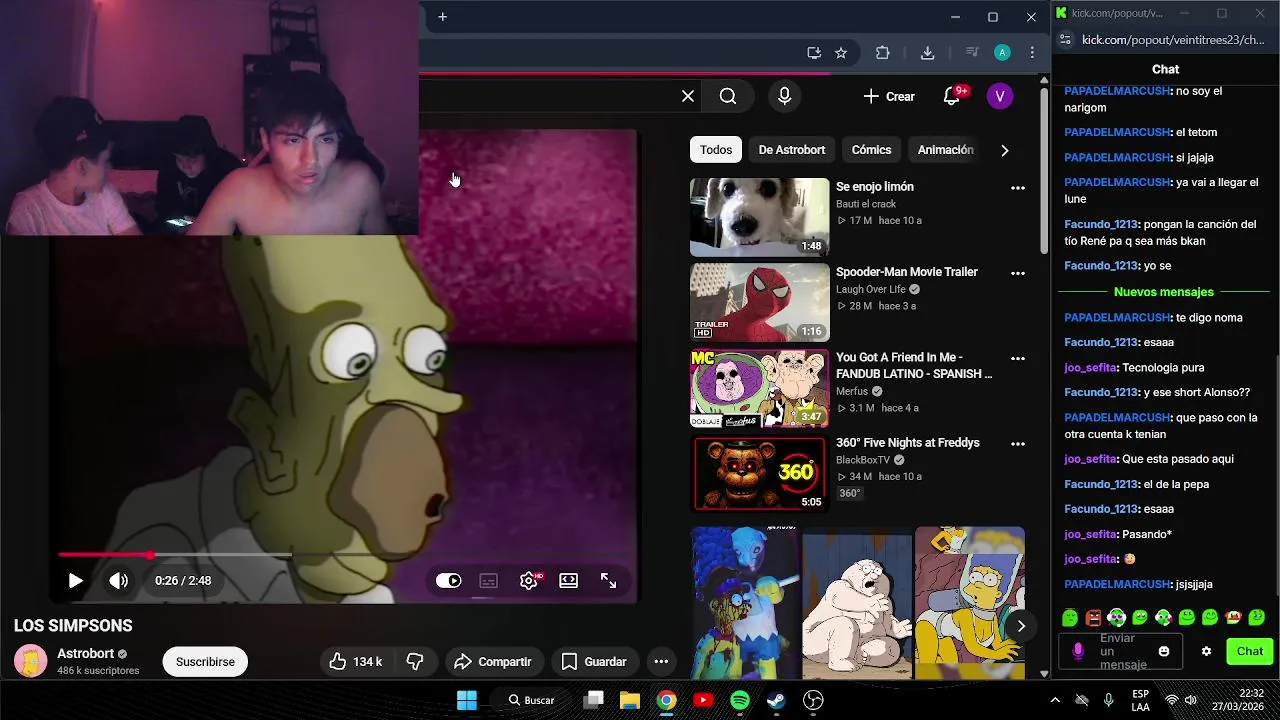The width and height of the screenshot is (1280, 720).
Task: Show more filter chips with right arrow
Action: pos(1005,150)
